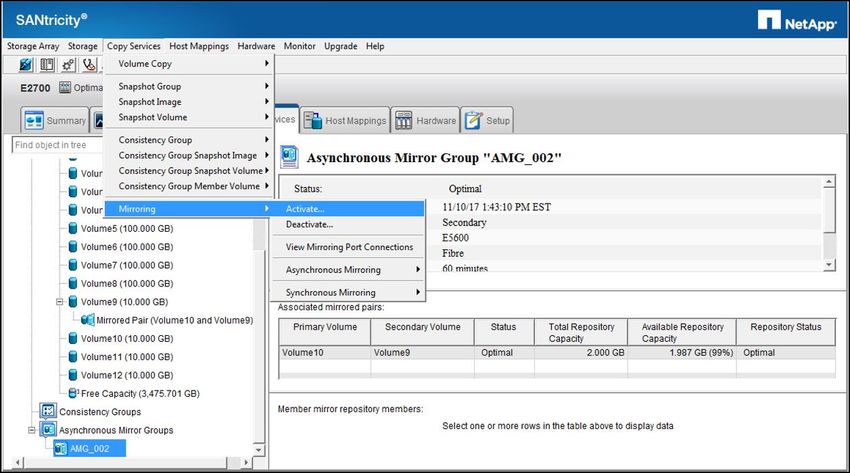This screenshot has width=850, height=473.
Task: Click the tree panel scroll down arrow
Action: pyautogui.click(x=259, y=450)
